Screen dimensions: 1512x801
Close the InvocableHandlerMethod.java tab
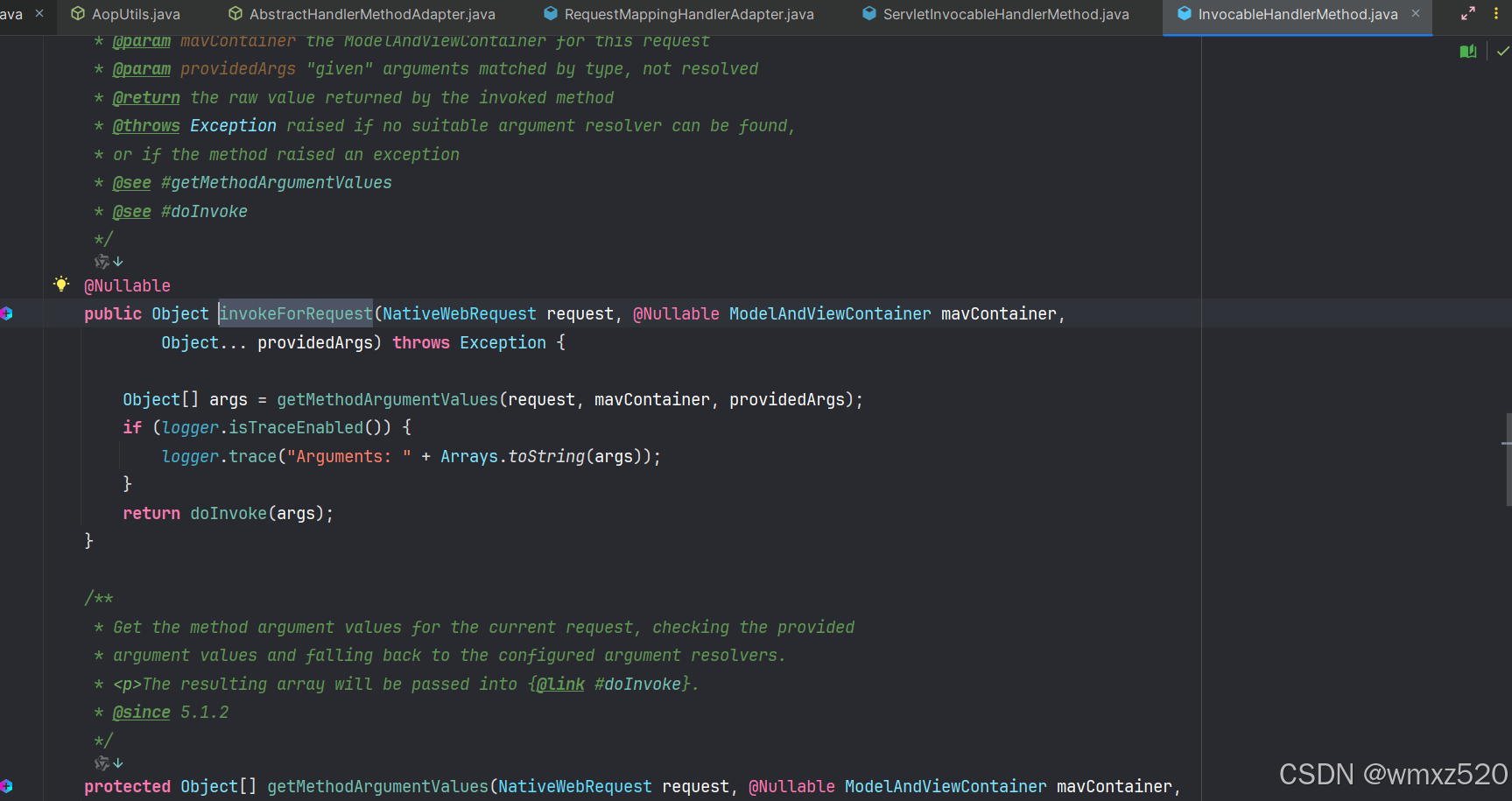pyautogui.click(x=1416, y=13)
